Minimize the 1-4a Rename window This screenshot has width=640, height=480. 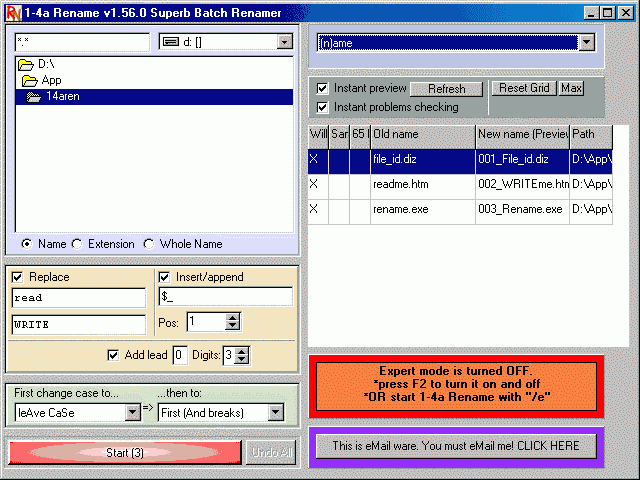(591, 13)
